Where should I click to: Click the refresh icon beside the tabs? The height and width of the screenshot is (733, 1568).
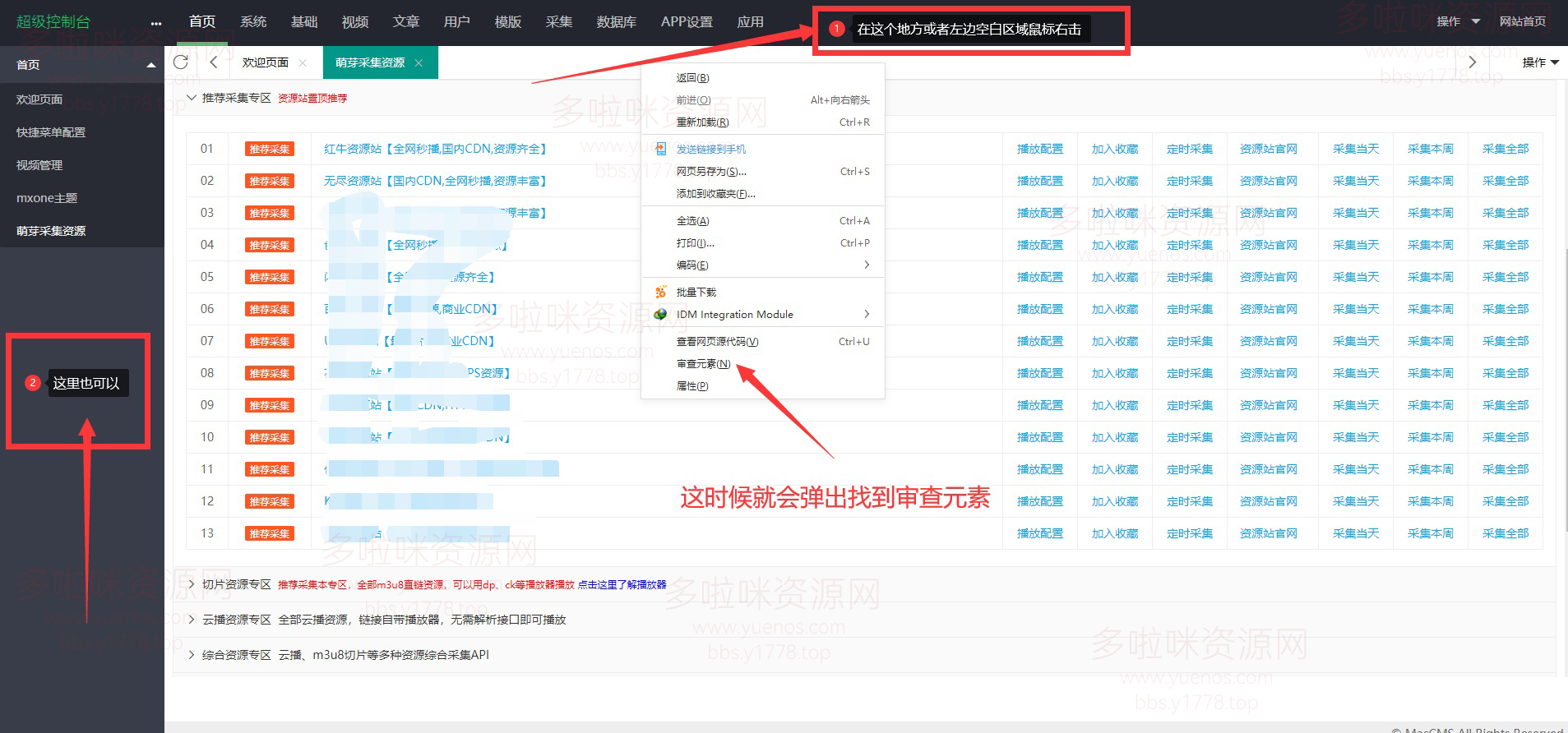[x=181, y=62]
